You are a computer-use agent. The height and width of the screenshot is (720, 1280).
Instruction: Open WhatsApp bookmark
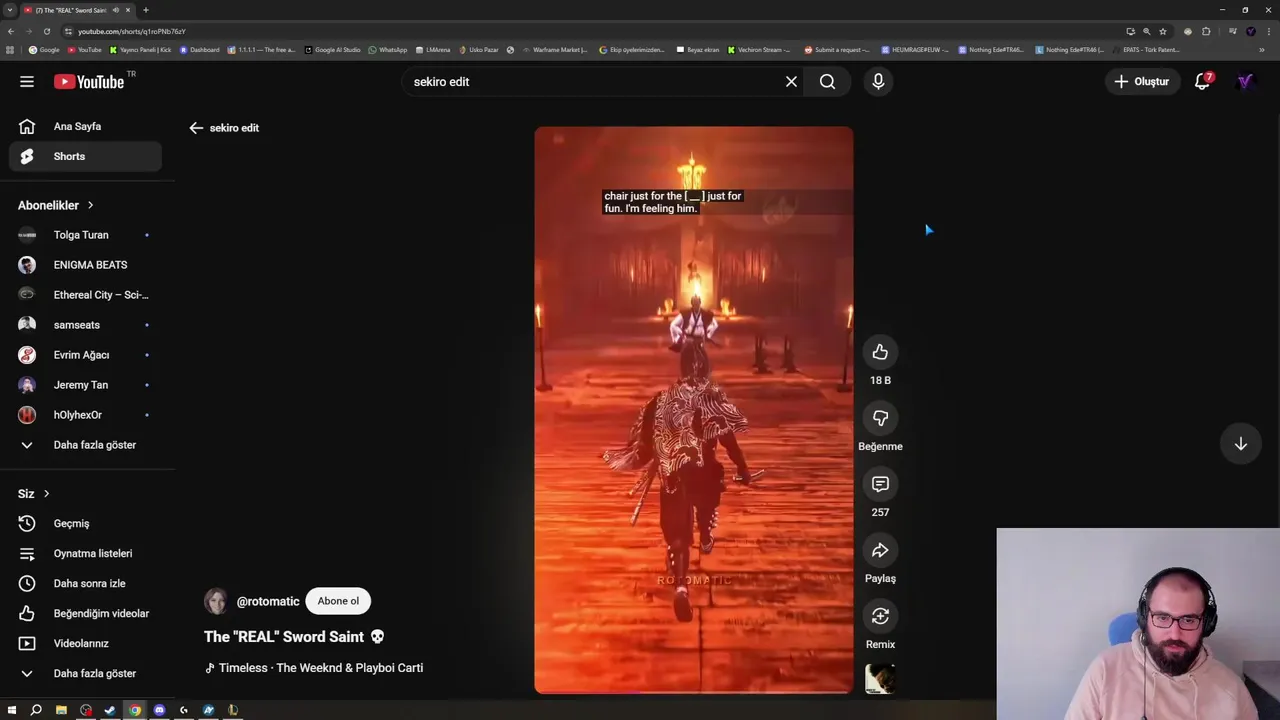click(x=388, y=49)
